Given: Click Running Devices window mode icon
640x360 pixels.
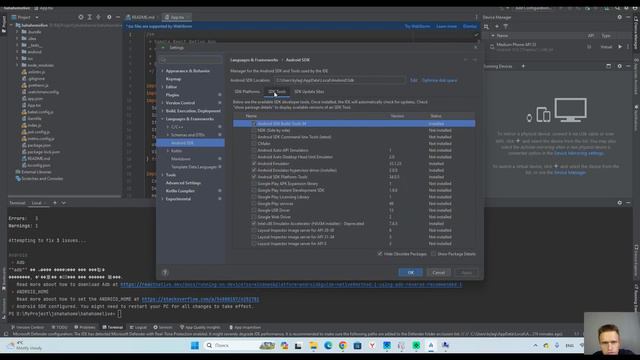Looking at the screenshot, I should tap(609, 66).
